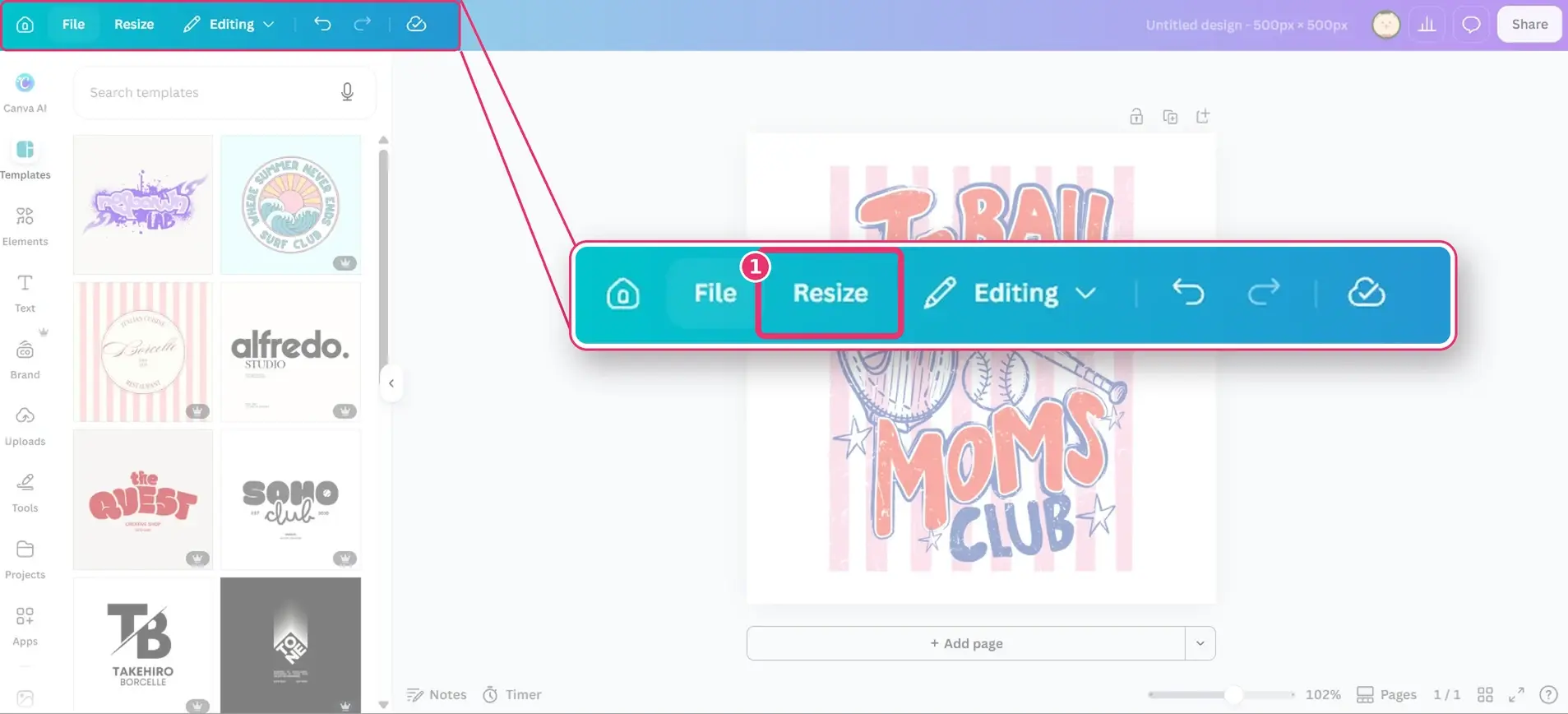Select the alfredo. STUDIO template
This screenshot has width=1568, height=714.
pyautogui.click(x=290, y=352)
